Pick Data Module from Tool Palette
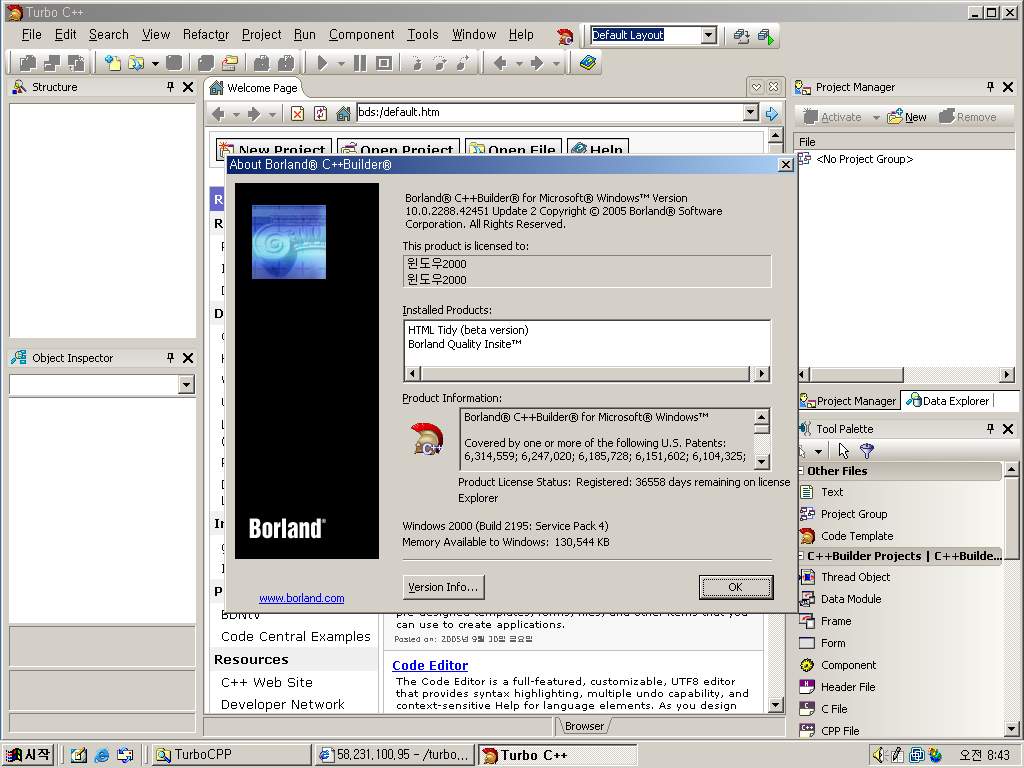The width and height of the screenshot is (1024, 768). click(850, 599)
